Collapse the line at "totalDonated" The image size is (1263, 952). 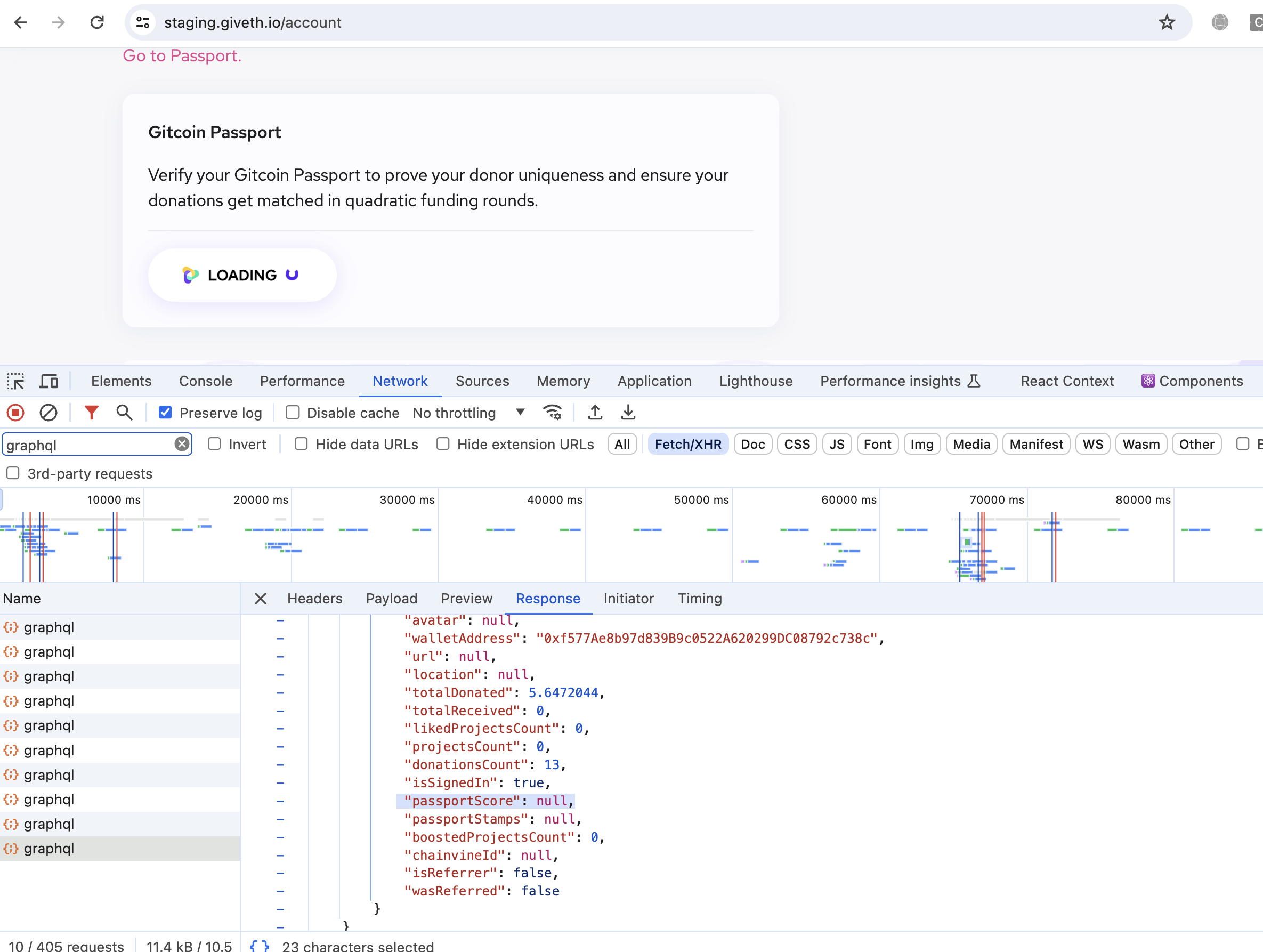pyautogui.click(x=280, y=693)
